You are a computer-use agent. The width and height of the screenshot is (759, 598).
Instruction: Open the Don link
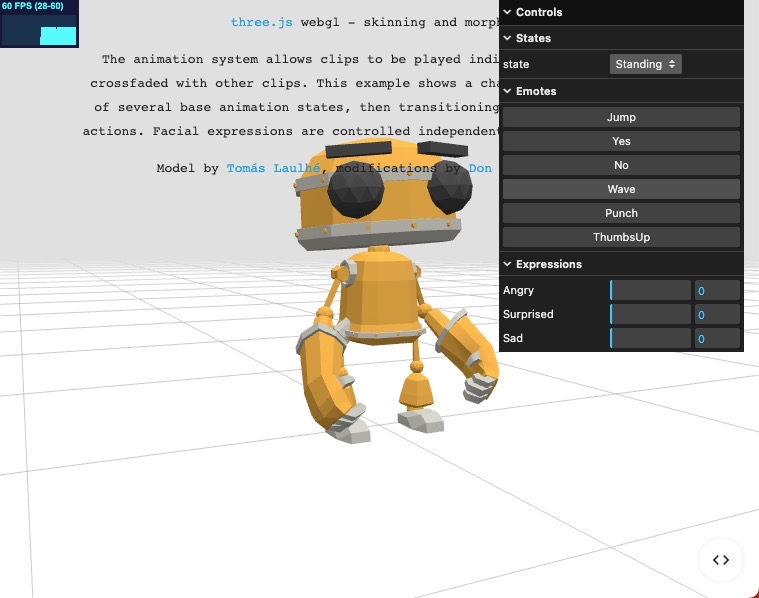480,168
